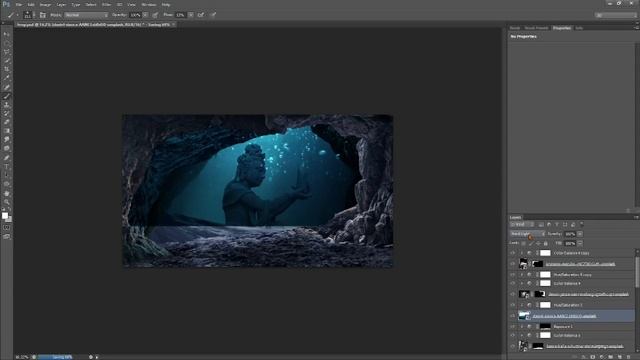Toggle pressure for size icon
The image size is (640, 360).
[213, 15]
